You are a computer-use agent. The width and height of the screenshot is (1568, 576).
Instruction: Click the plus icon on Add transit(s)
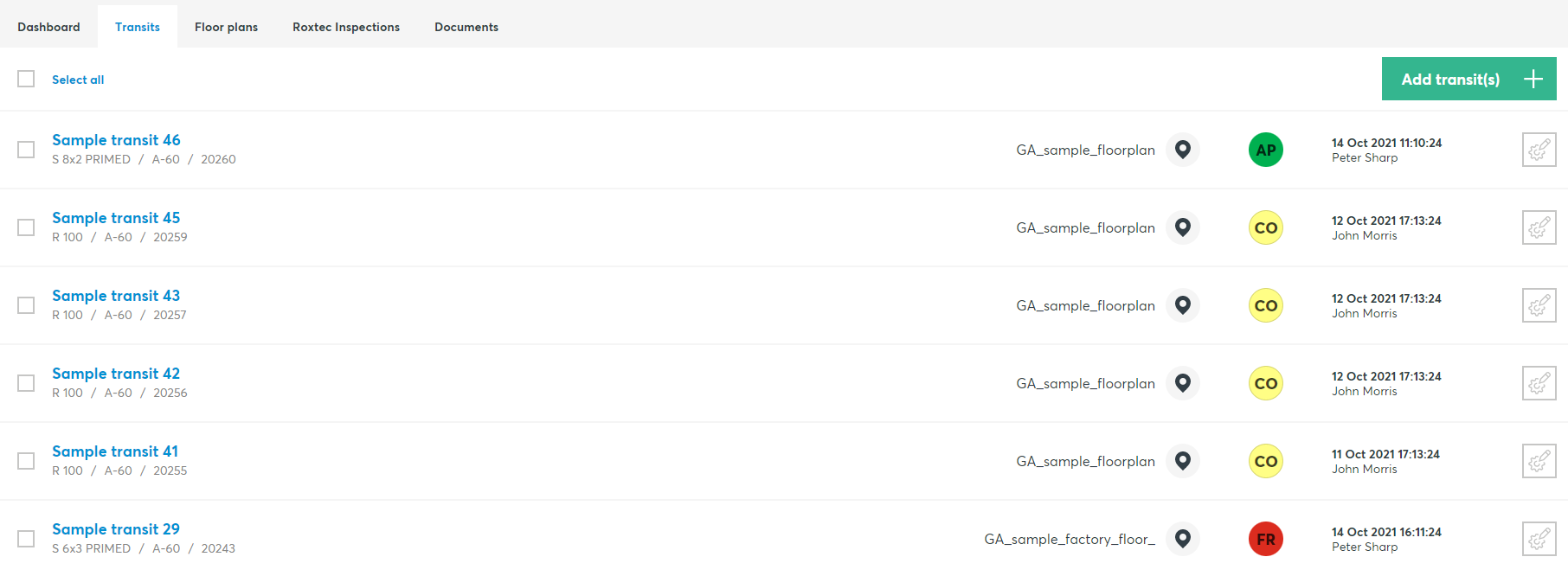[x=1533, y=79]
